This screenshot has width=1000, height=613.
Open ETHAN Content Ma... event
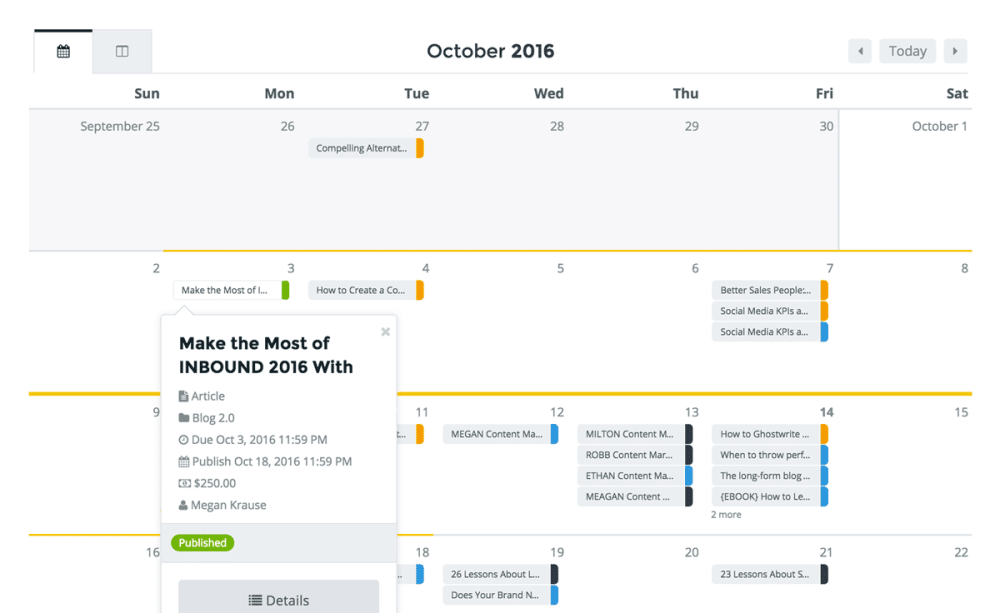[635, 476]
